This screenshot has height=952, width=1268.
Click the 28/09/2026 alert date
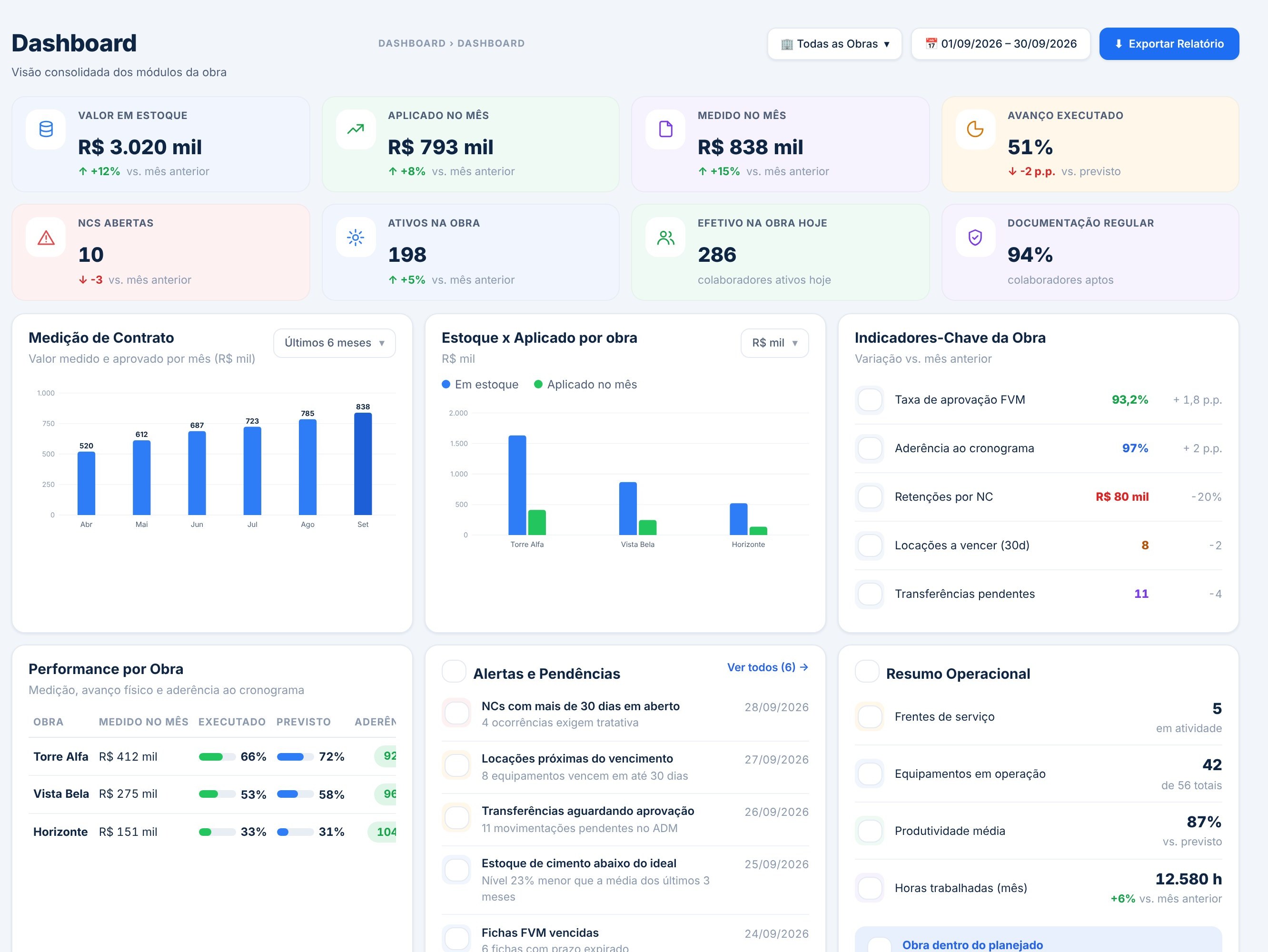[x=776, y=707]
